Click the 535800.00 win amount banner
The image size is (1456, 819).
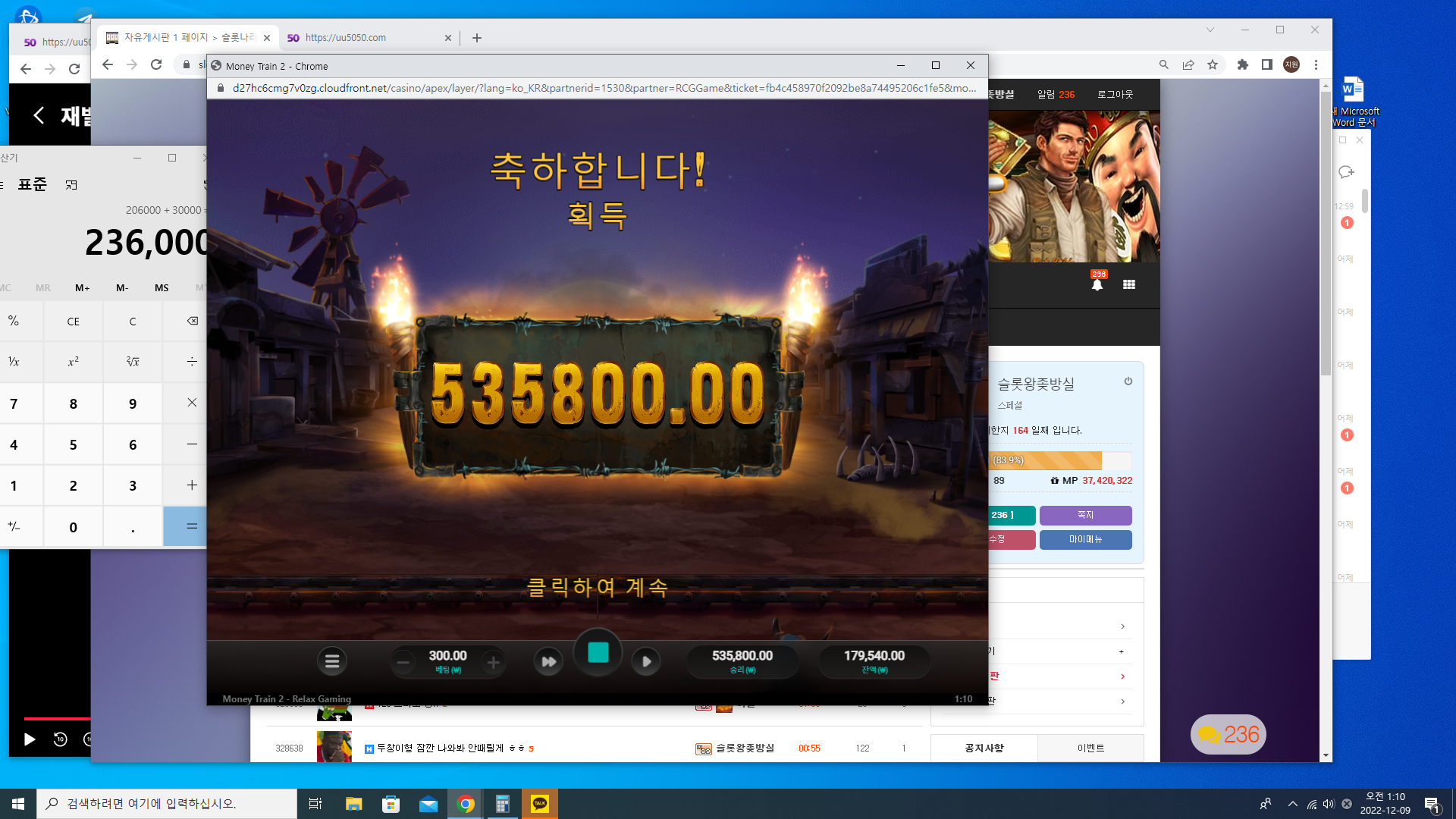pos(598,393)
